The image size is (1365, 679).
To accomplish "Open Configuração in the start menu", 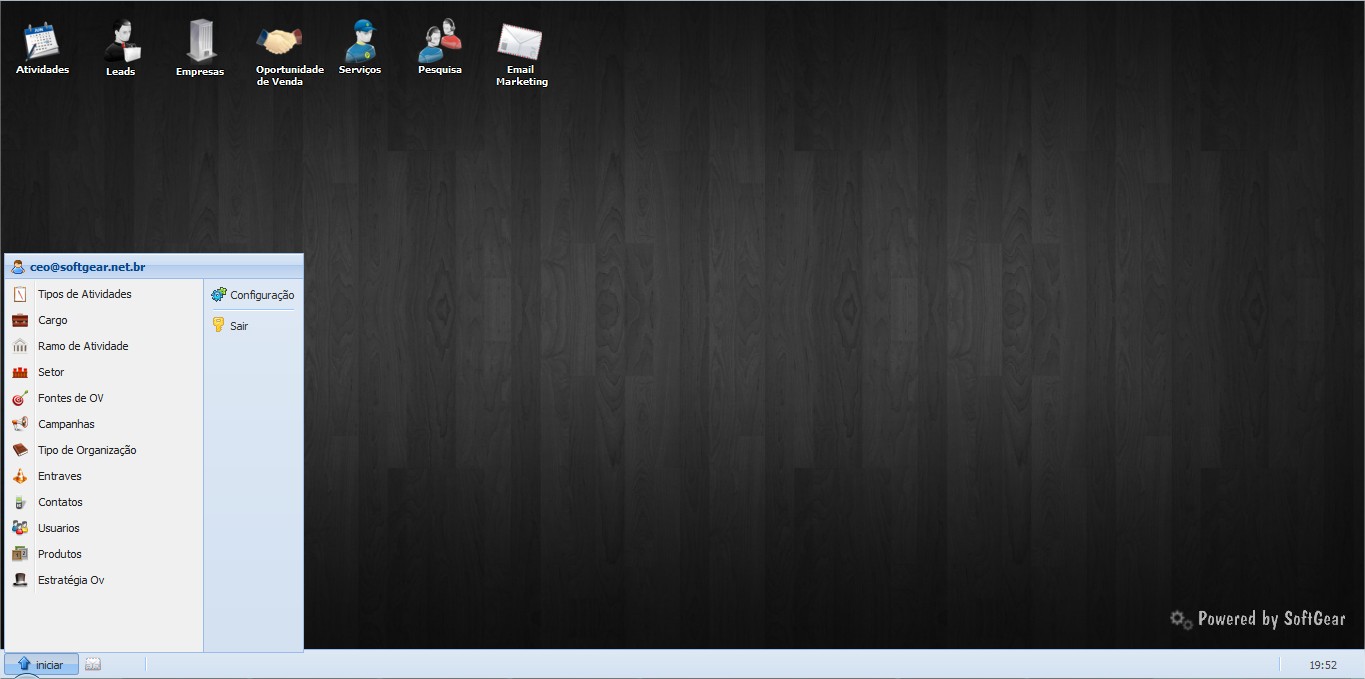I will [x=252, y=295].
